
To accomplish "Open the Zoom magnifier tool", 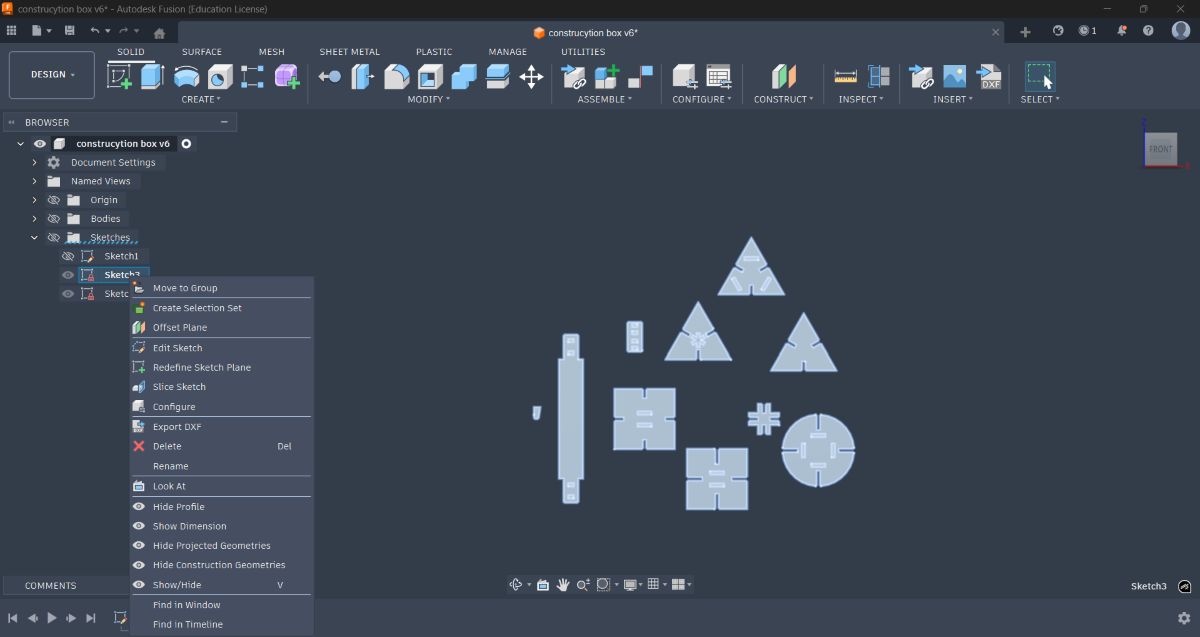I will pos(583,583).
